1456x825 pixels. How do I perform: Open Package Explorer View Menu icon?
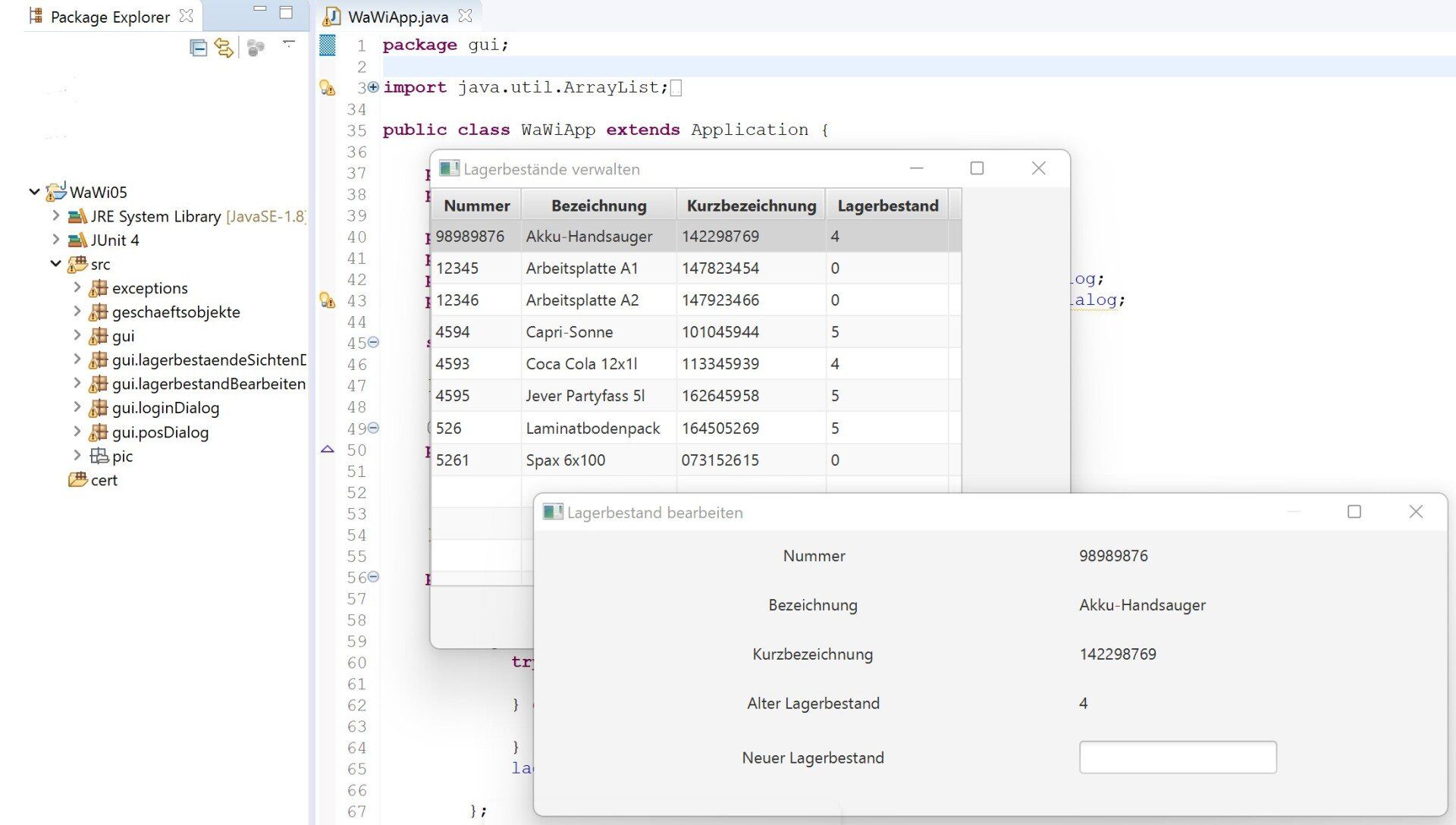[x=288, y=44]
